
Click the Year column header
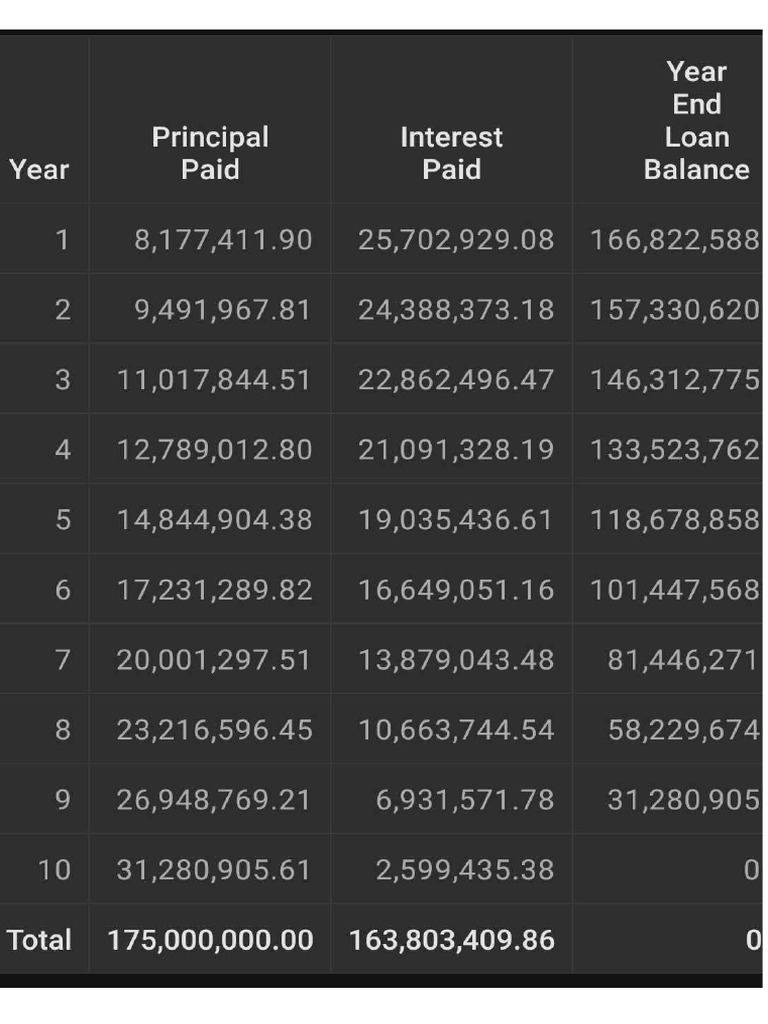pos(39,170)
